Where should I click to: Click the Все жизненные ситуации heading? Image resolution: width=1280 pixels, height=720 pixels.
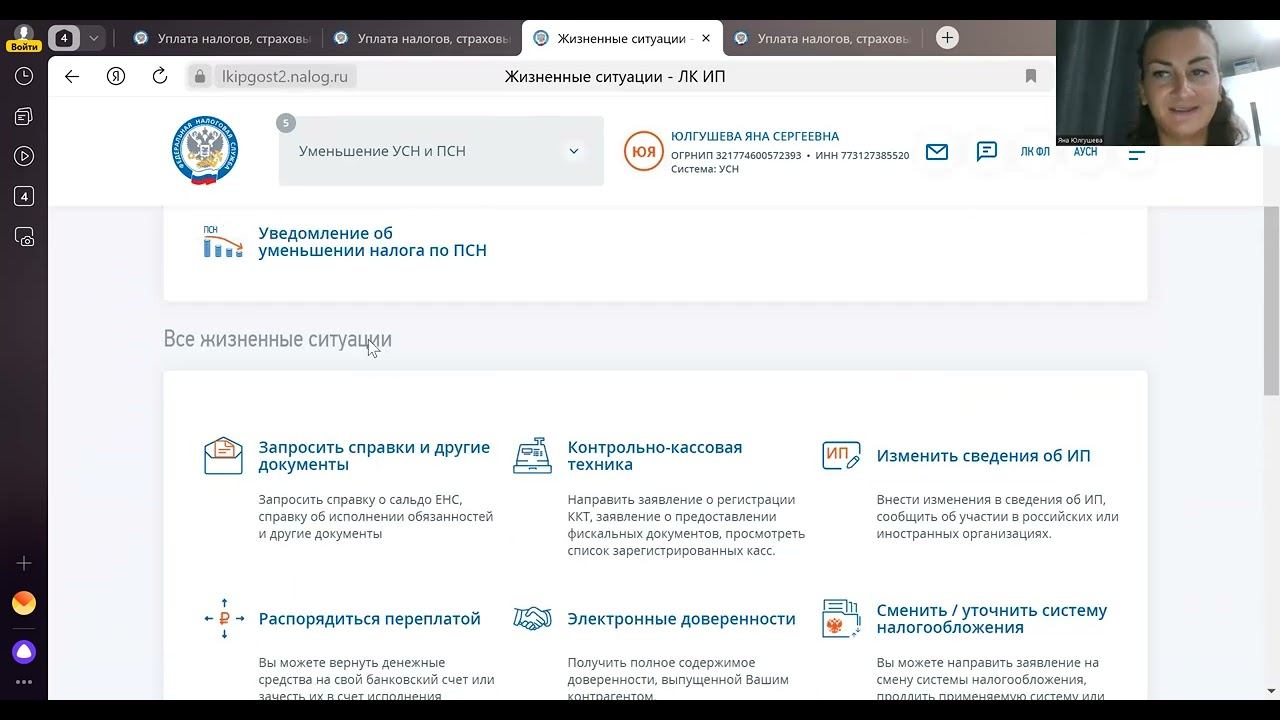(278, 339)
